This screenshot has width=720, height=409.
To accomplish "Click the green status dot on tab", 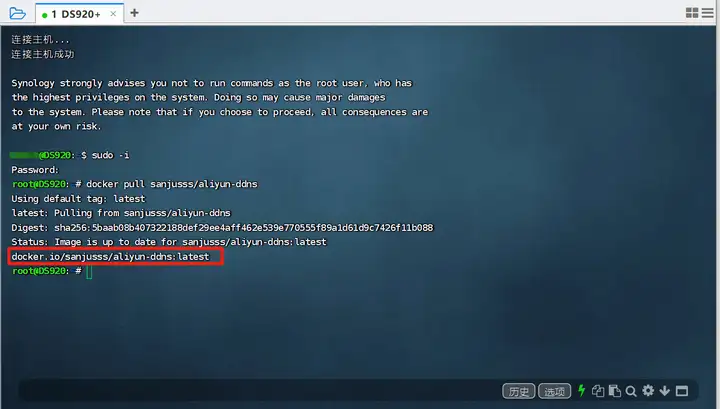I will point(45,15).
